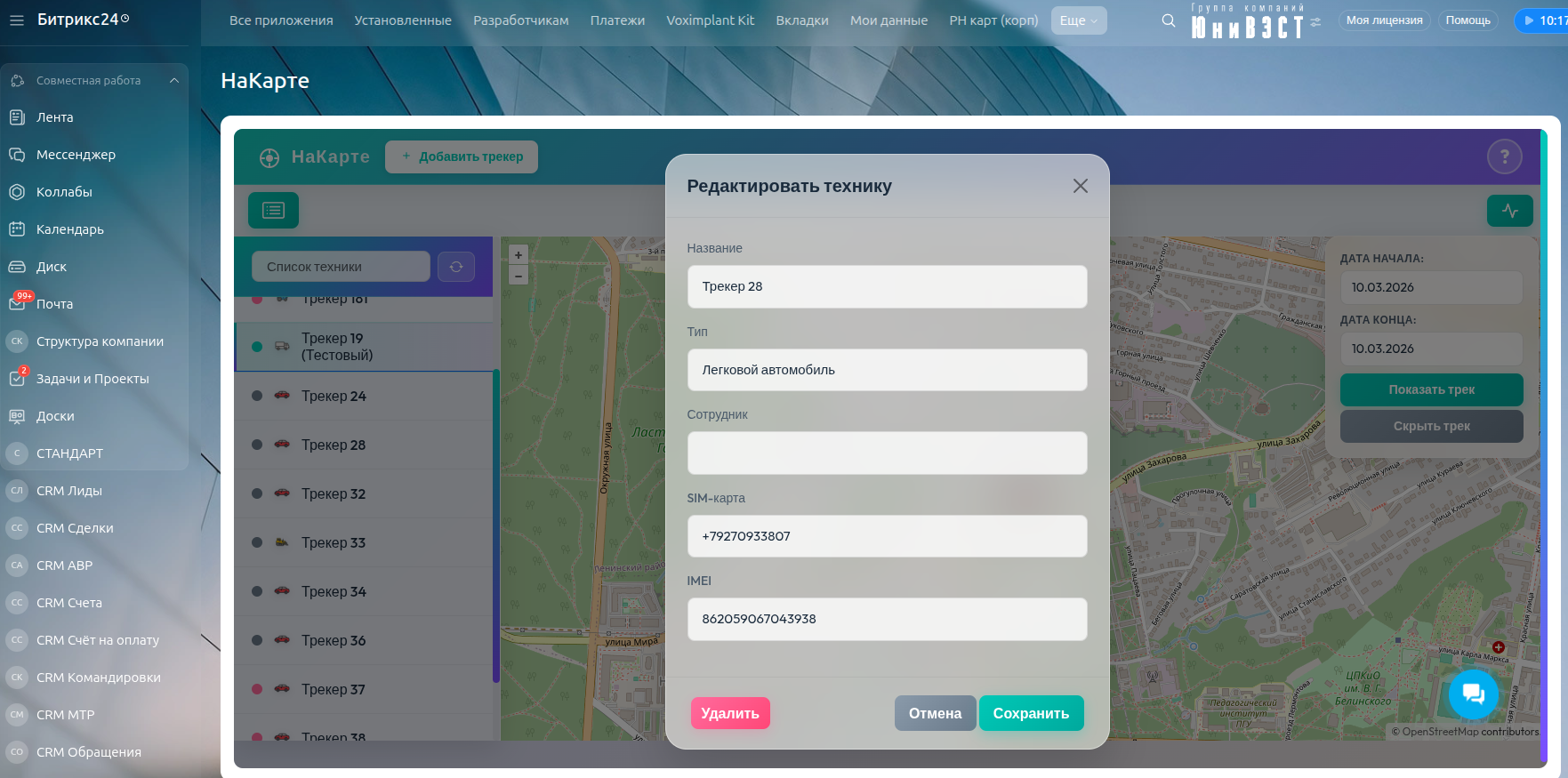This screenshot has height=778, width=1568.
Task: Click the Помощь button
Action: [1467, 20]
